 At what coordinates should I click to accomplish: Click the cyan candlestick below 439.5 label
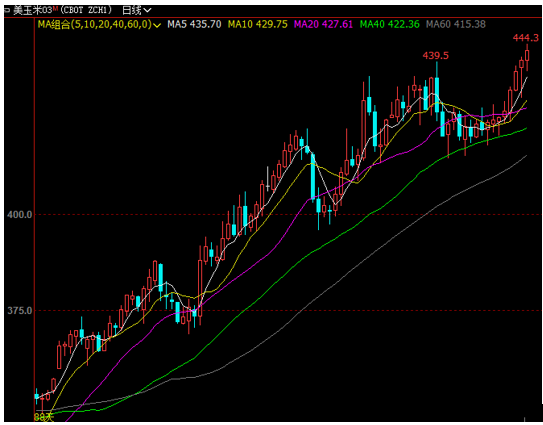click(437, 95)
